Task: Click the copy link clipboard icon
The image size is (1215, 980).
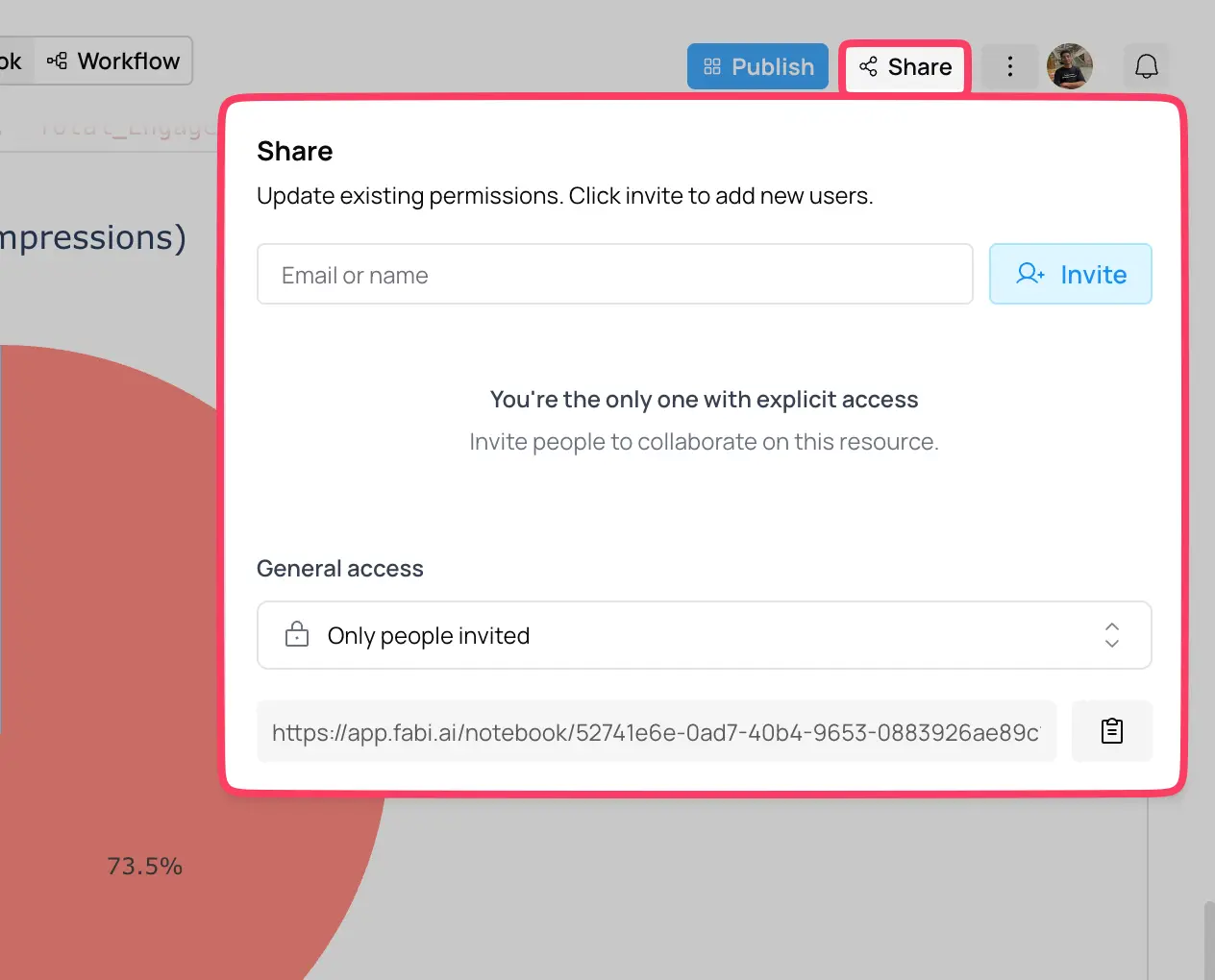Action: (x=1111, y=731)
